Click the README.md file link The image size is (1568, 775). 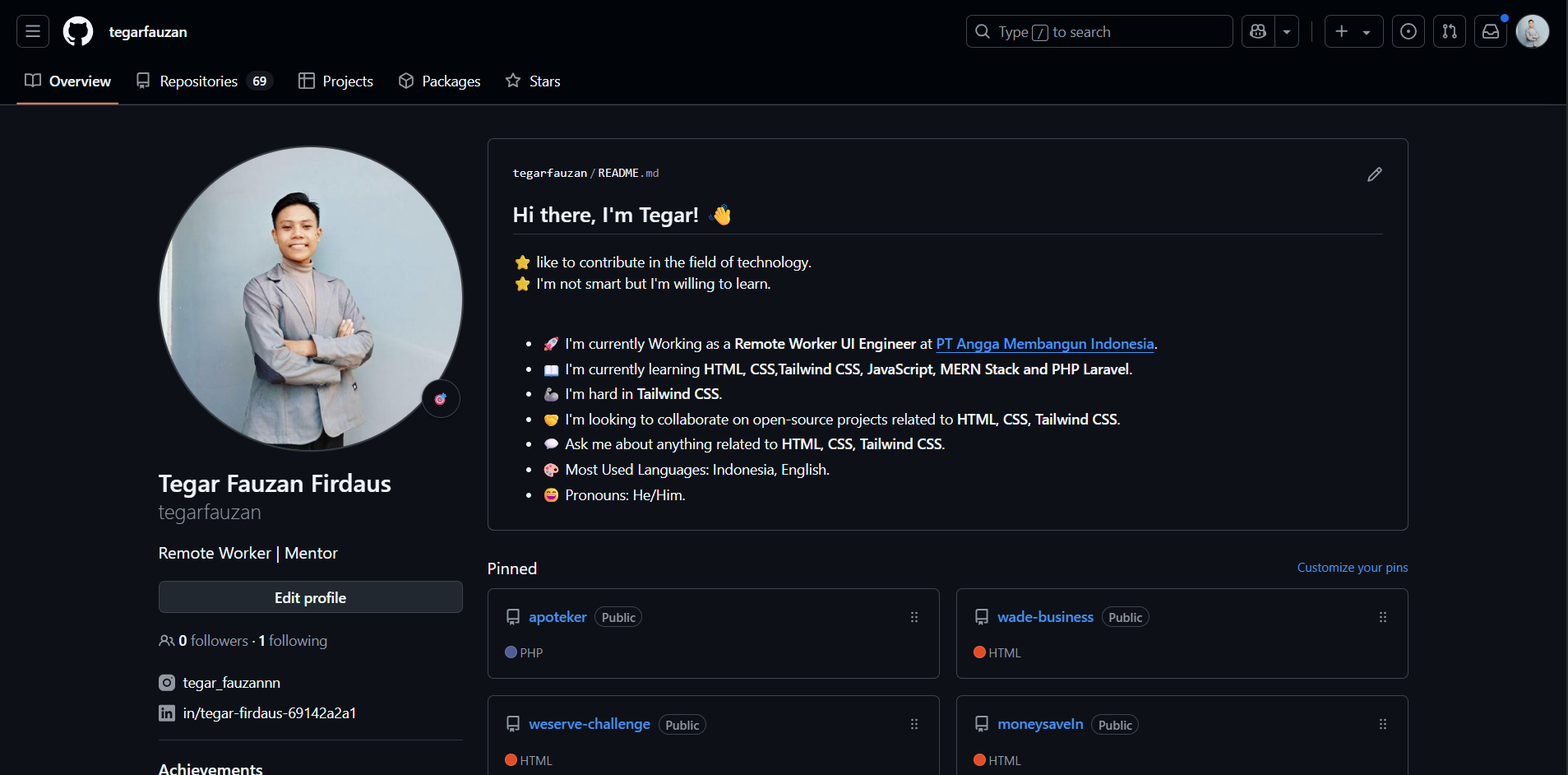628,174
